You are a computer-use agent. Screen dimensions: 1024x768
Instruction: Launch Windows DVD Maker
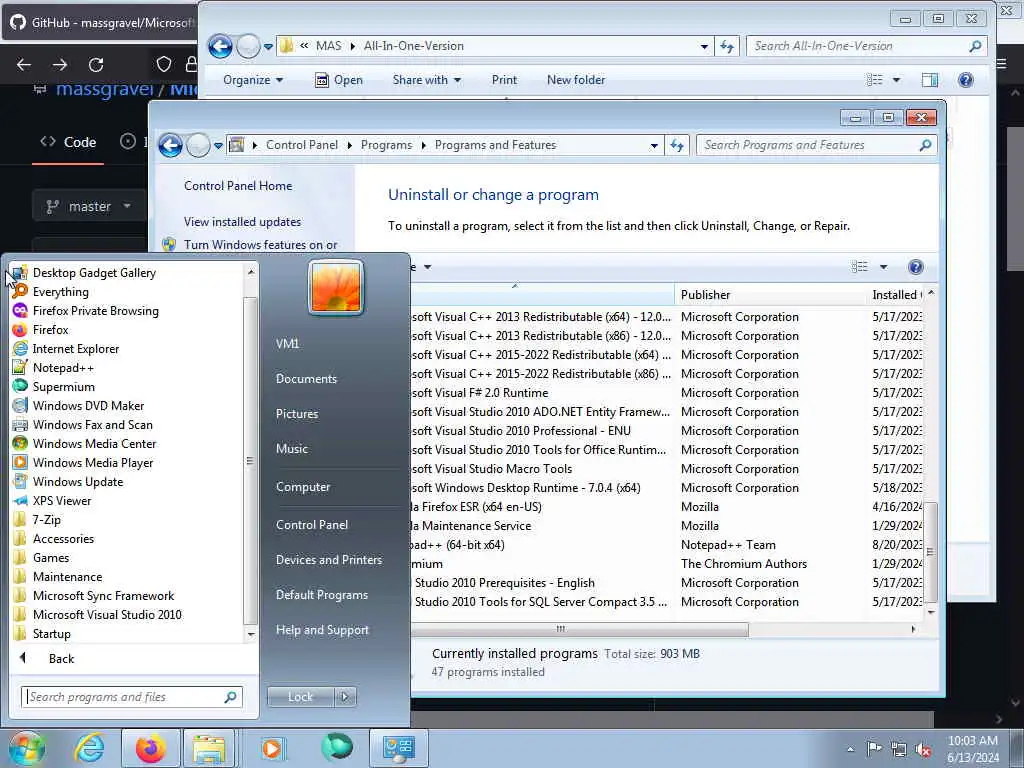[88, 406]
